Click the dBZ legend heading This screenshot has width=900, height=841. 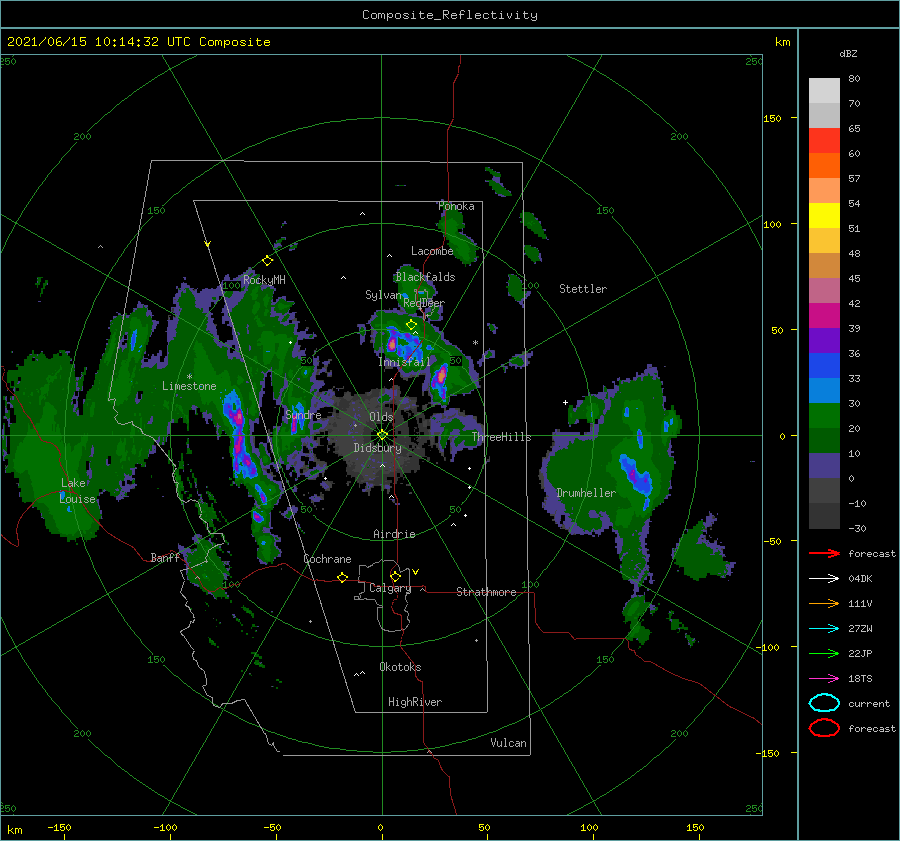(x=848, y=53)
